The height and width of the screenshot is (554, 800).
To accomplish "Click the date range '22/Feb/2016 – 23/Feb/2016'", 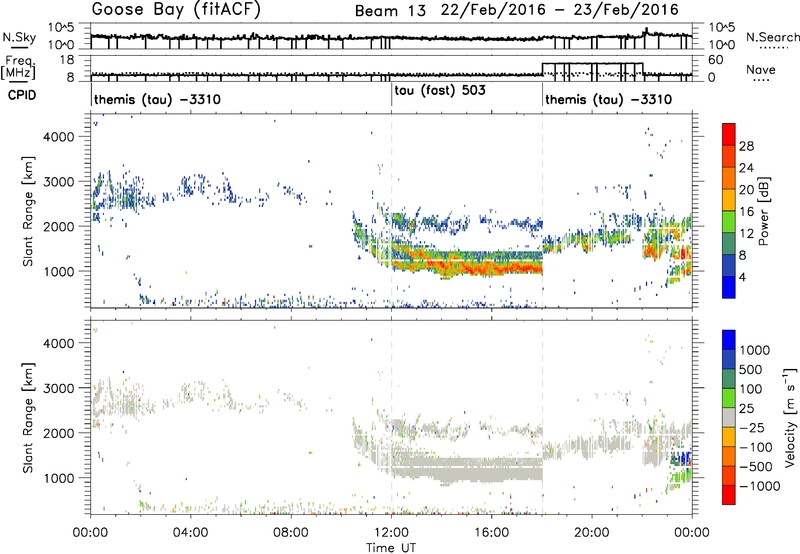I will pos(560,10).
